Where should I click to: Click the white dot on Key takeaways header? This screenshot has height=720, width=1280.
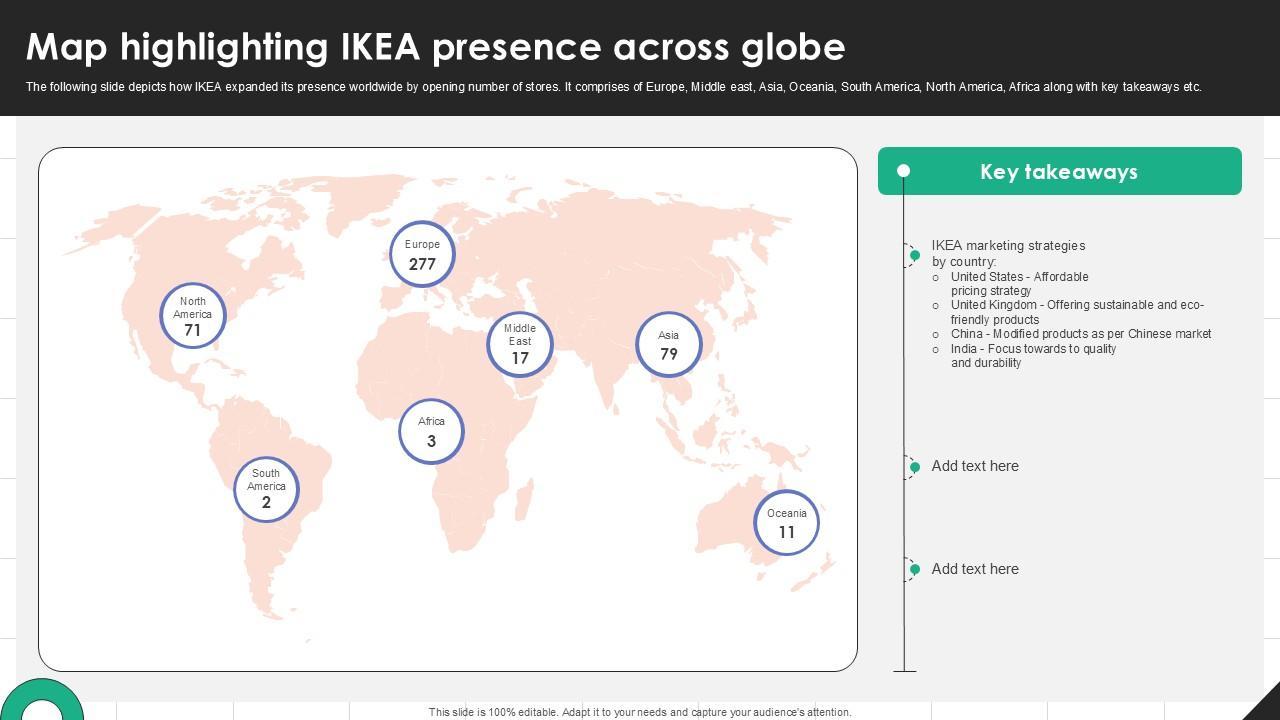[904, 171]
